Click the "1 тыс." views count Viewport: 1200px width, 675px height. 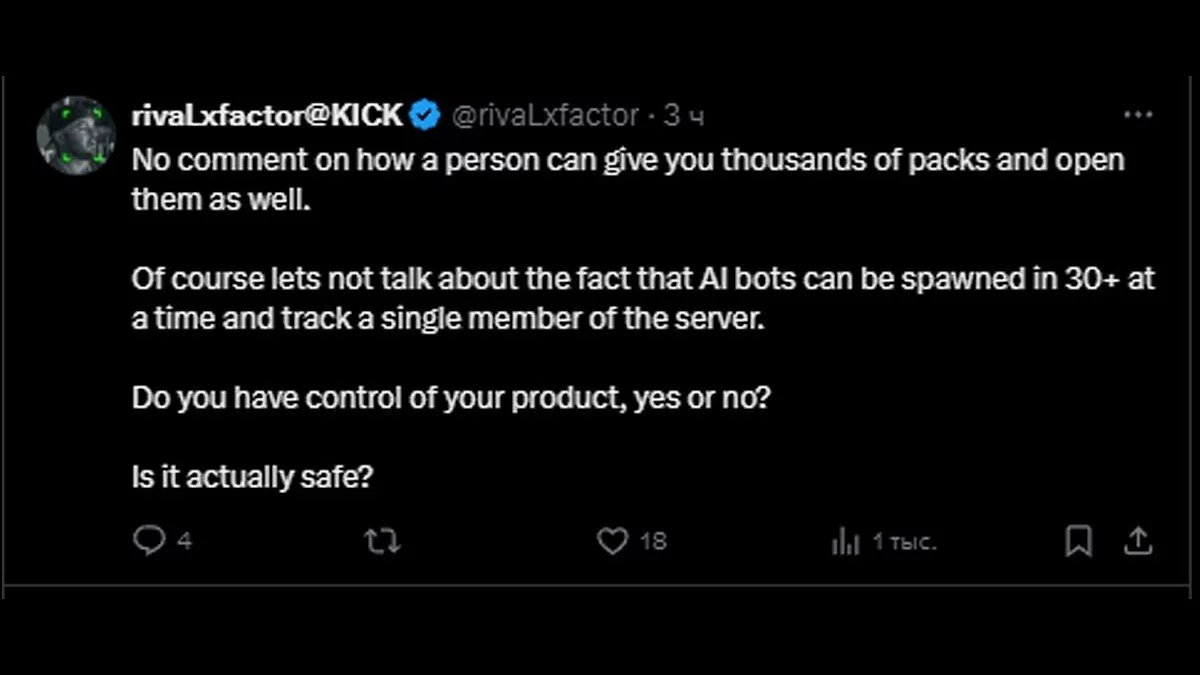tap(903, 542)
